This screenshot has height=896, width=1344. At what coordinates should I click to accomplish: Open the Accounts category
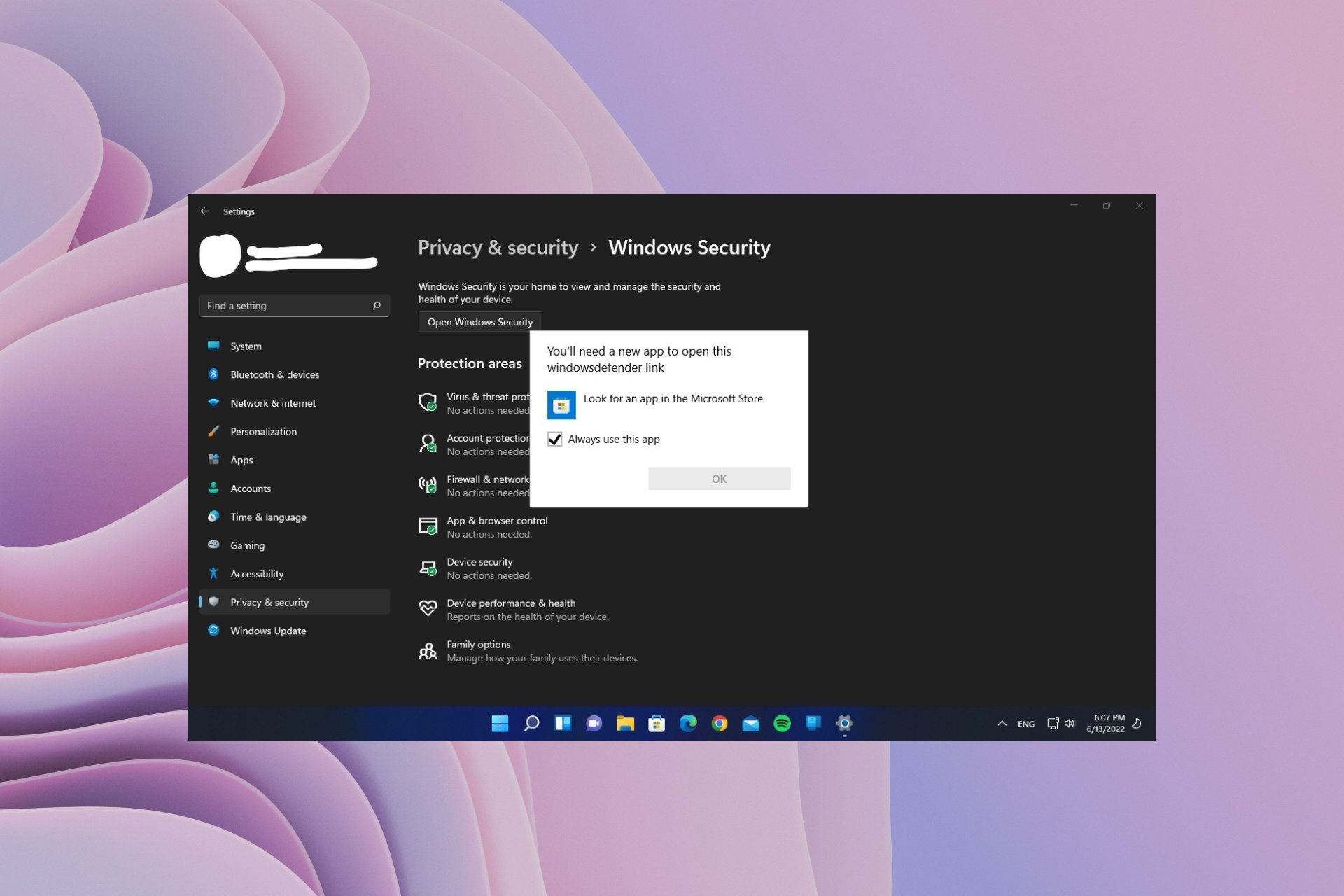point(294,489)
